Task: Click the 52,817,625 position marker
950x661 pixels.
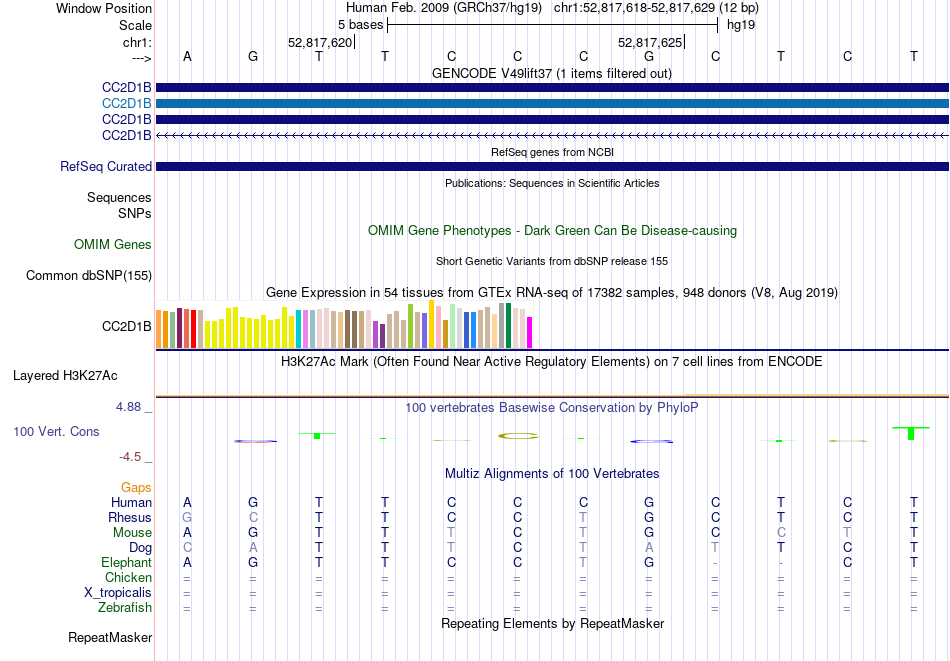Action: (651, 42)
